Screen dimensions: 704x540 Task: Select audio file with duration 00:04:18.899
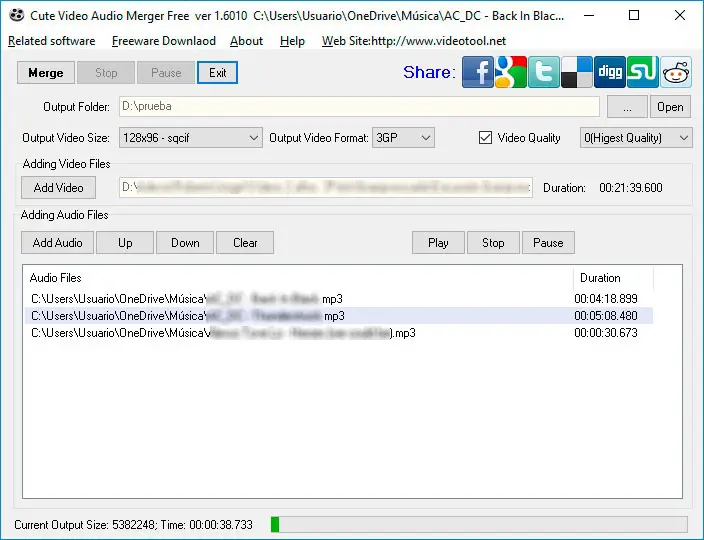[x=339, y=299]
